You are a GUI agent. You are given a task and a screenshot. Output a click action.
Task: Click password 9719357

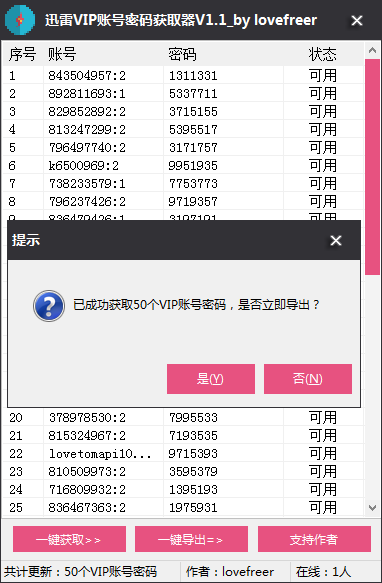pos(193,202)
